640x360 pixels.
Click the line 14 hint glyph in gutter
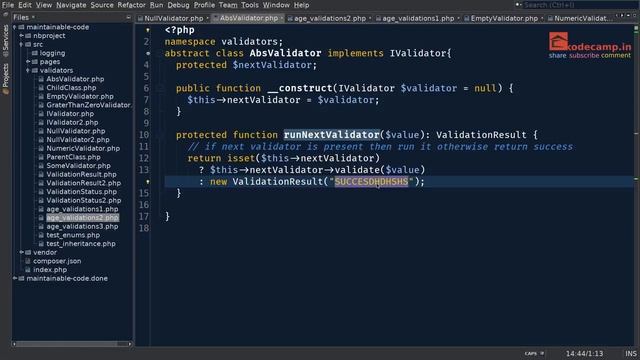(x=148, y=182)
